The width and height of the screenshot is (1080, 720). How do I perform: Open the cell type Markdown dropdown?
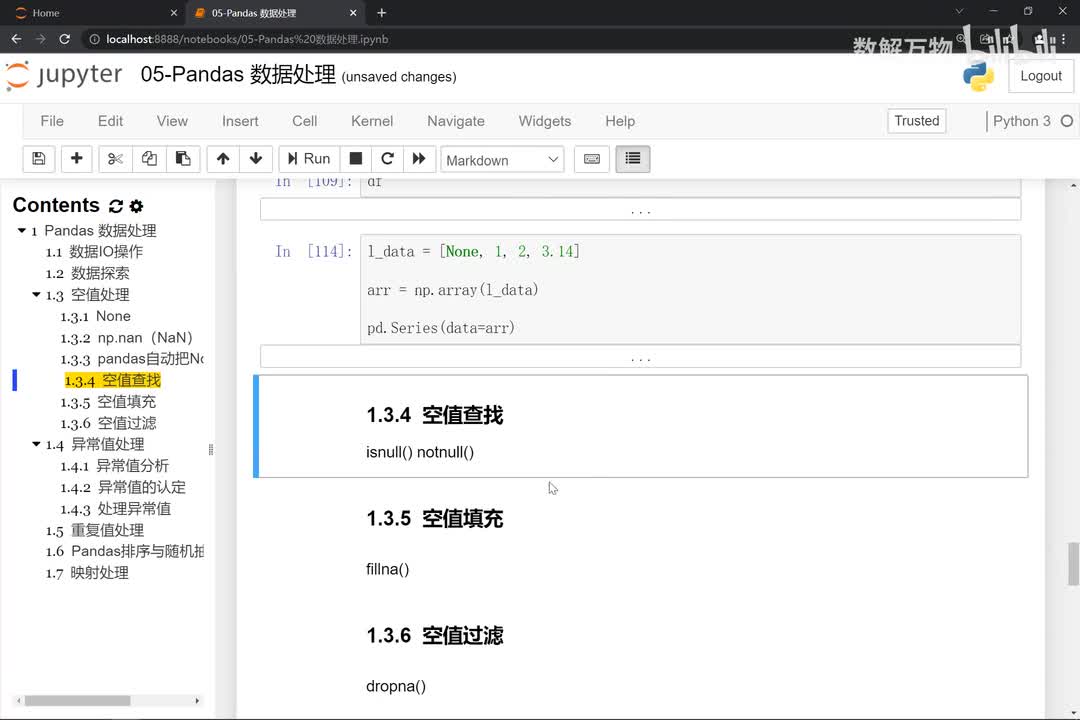click(502, 160)
